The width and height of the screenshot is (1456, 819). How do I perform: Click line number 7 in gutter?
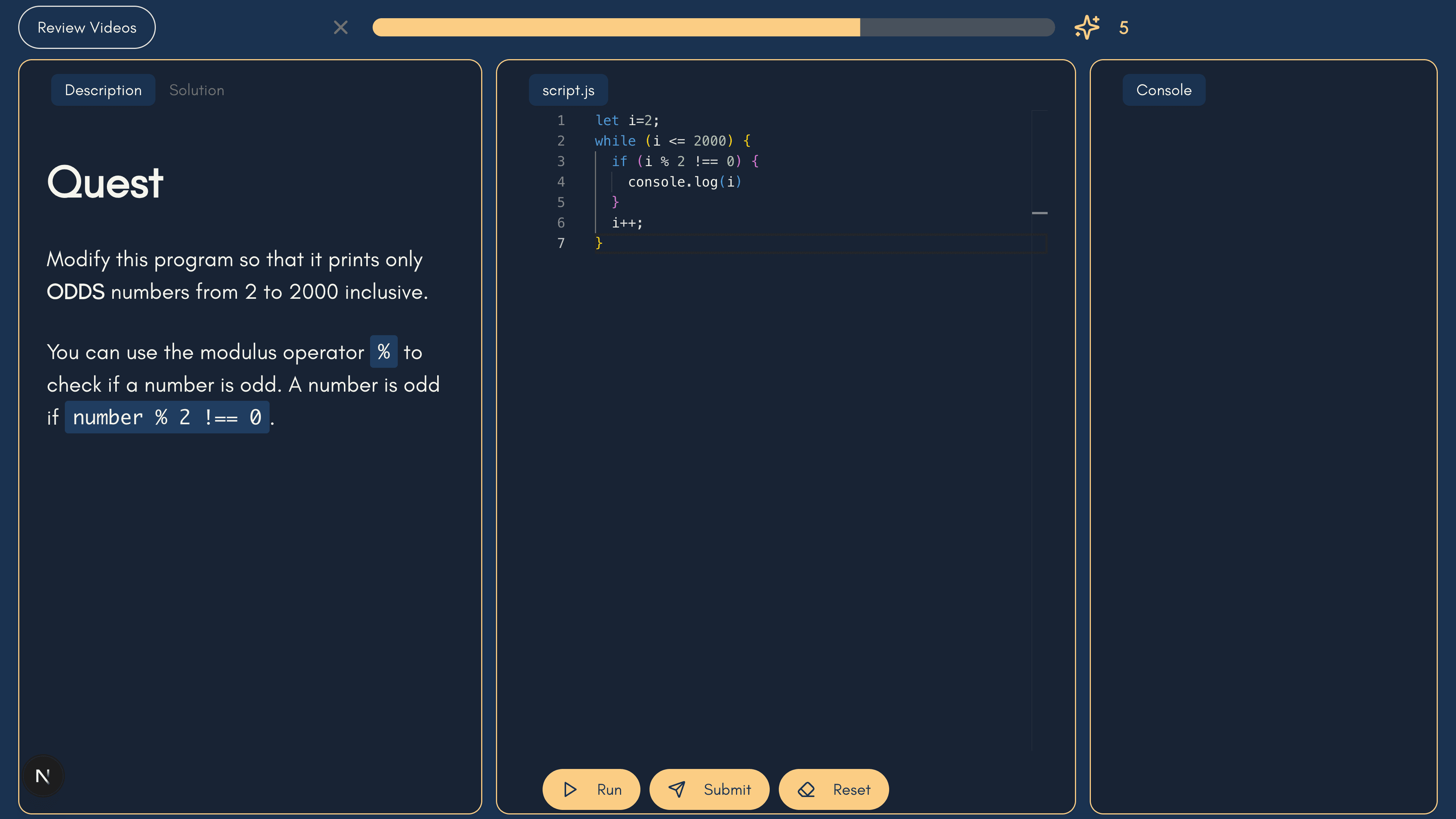pos(561,243)
